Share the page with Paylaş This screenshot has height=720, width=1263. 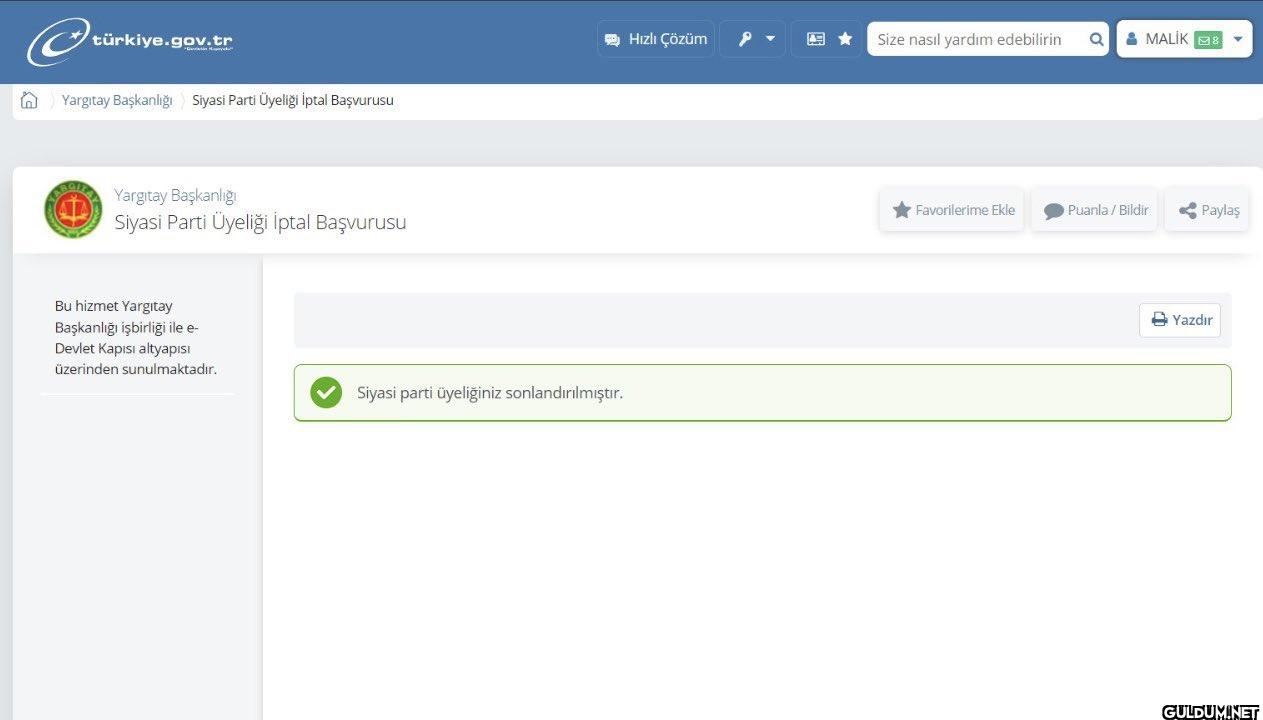[1207, 210]
